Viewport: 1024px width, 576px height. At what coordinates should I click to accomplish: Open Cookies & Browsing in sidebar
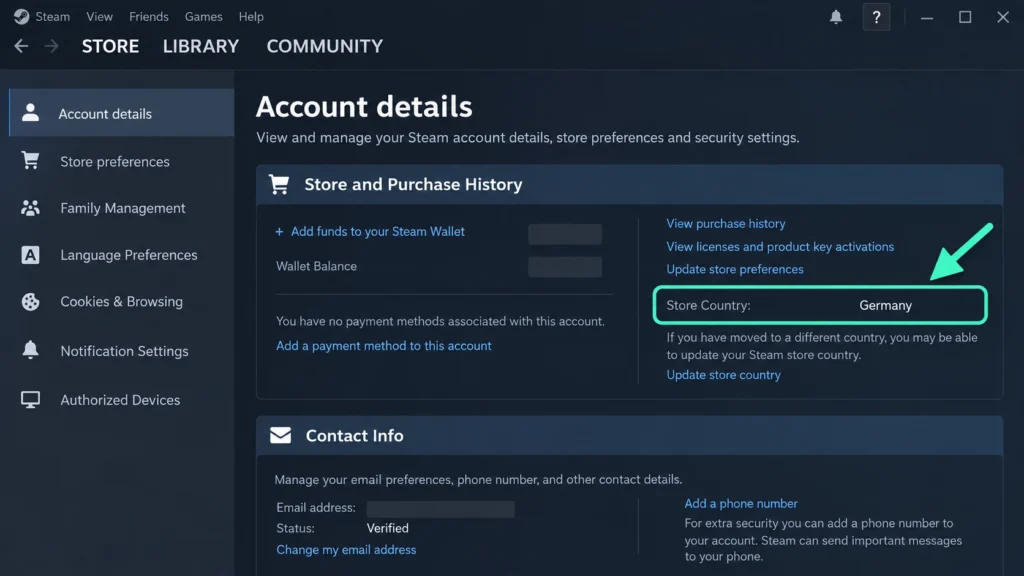click(x=122, y=302)
